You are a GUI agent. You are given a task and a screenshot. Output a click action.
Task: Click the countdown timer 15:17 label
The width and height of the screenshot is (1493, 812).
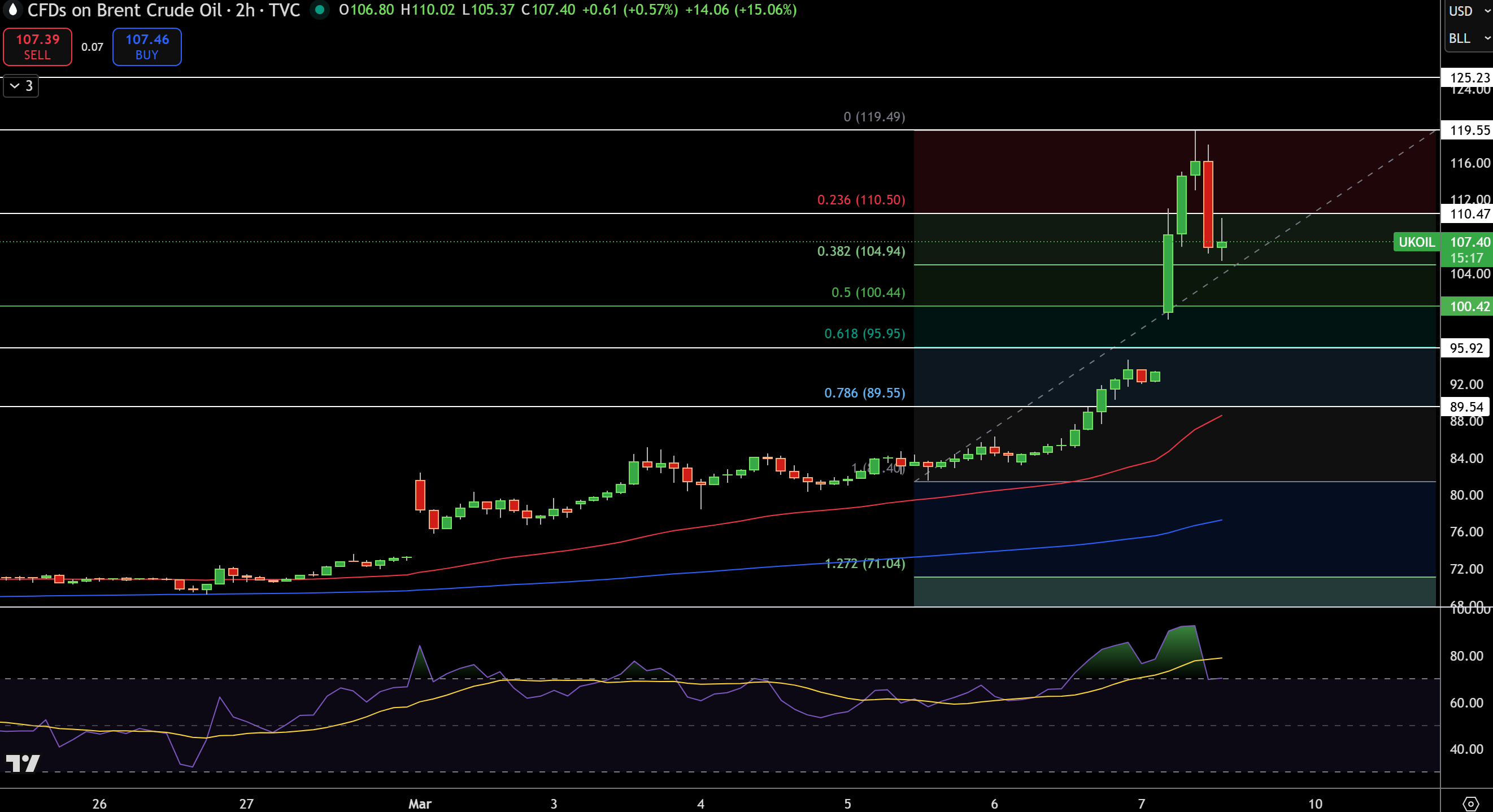click(x=1466, y=257)
